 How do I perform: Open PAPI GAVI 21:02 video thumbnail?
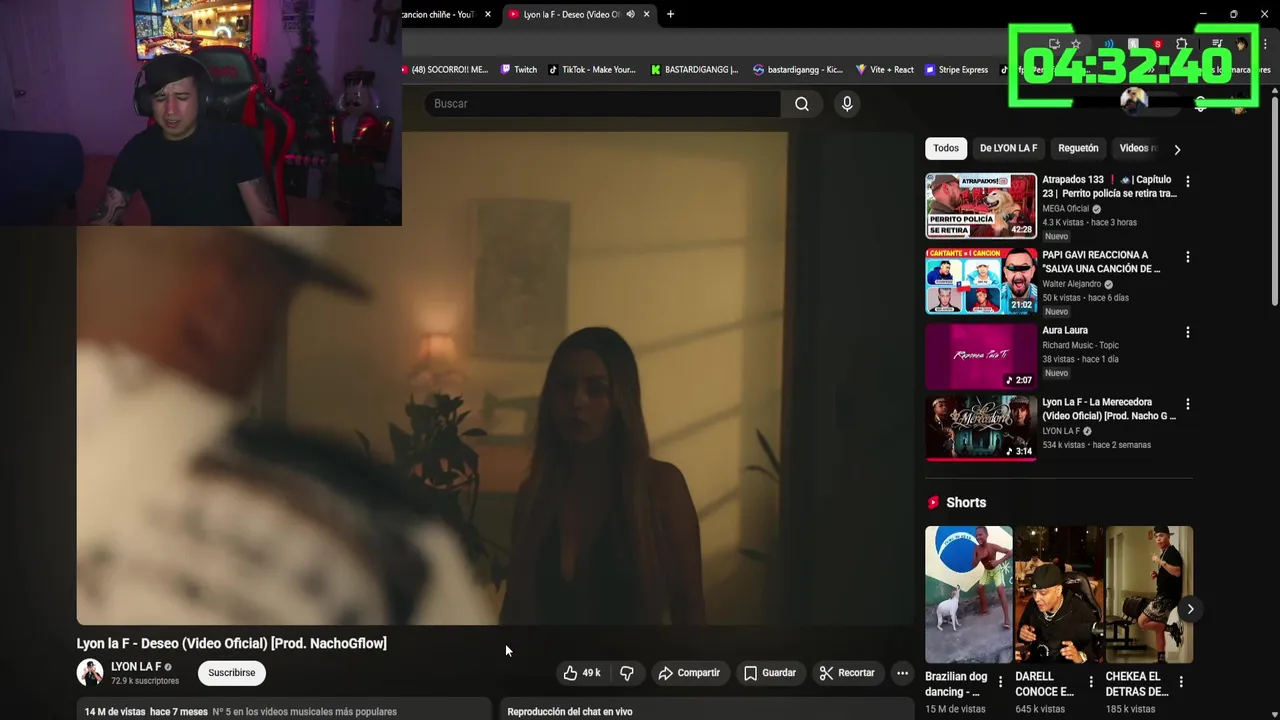click(981, 281)
